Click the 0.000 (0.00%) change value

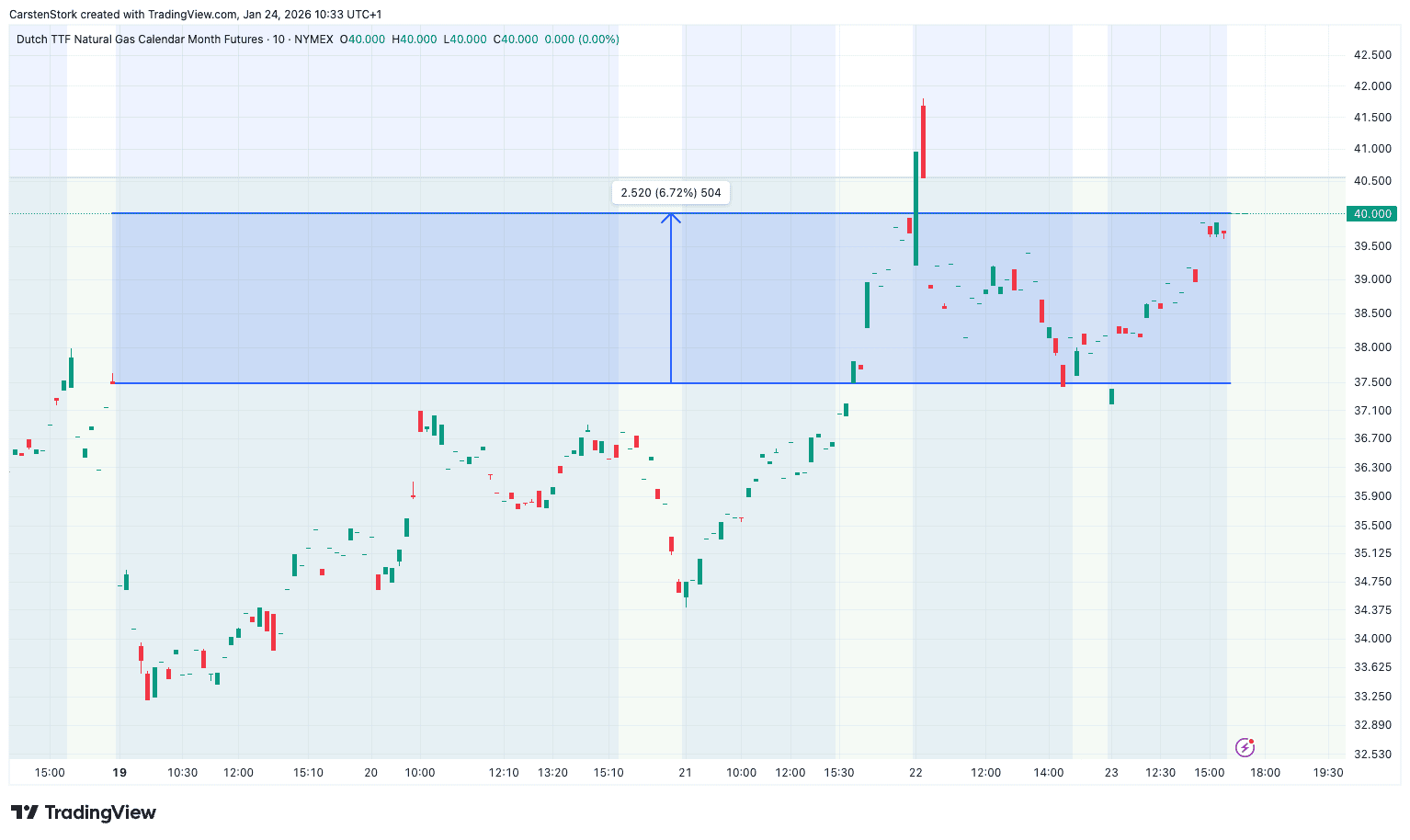(582, 40)
